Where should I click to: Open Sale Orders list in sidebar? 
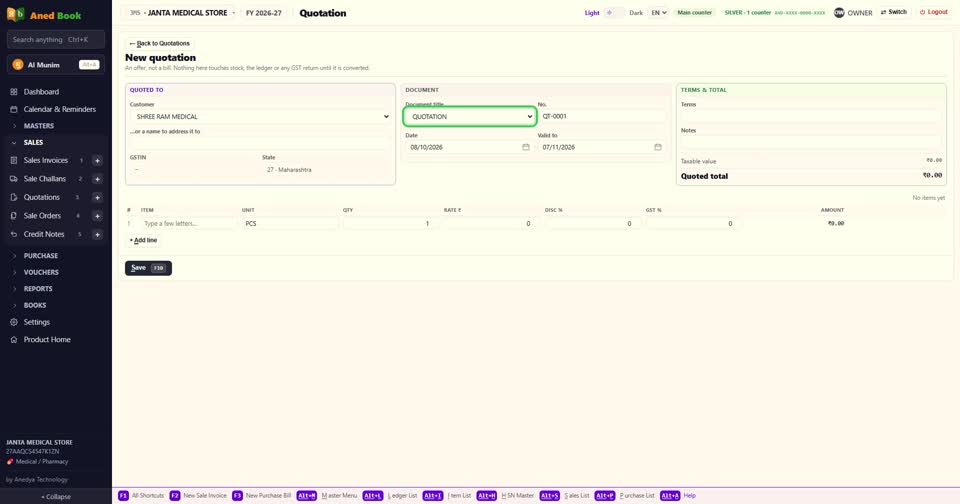[42, 216]
